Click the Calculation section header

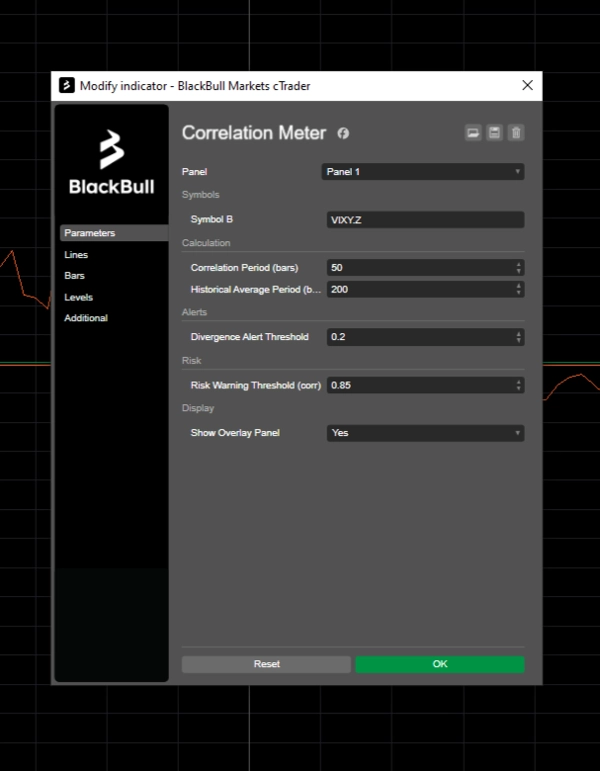pyautogui.click(x=206, y=243)
